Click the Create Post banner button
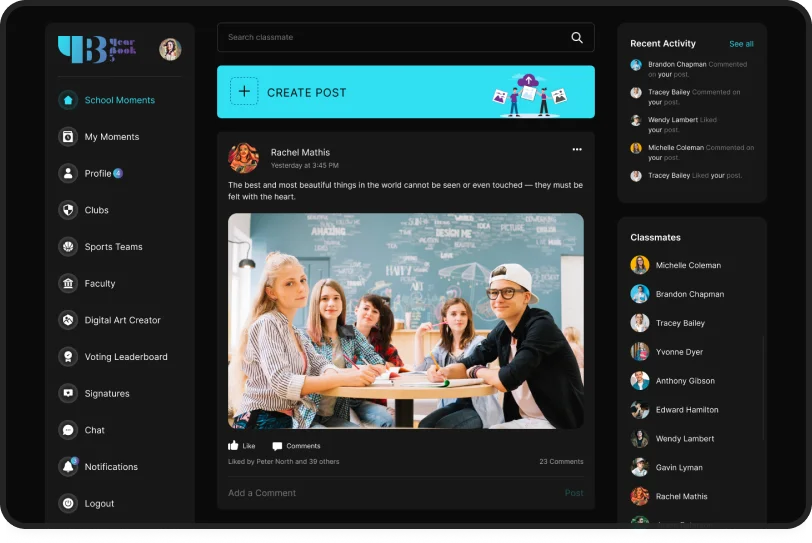This screenshot has height=543, width=812. tap(405, 92)
